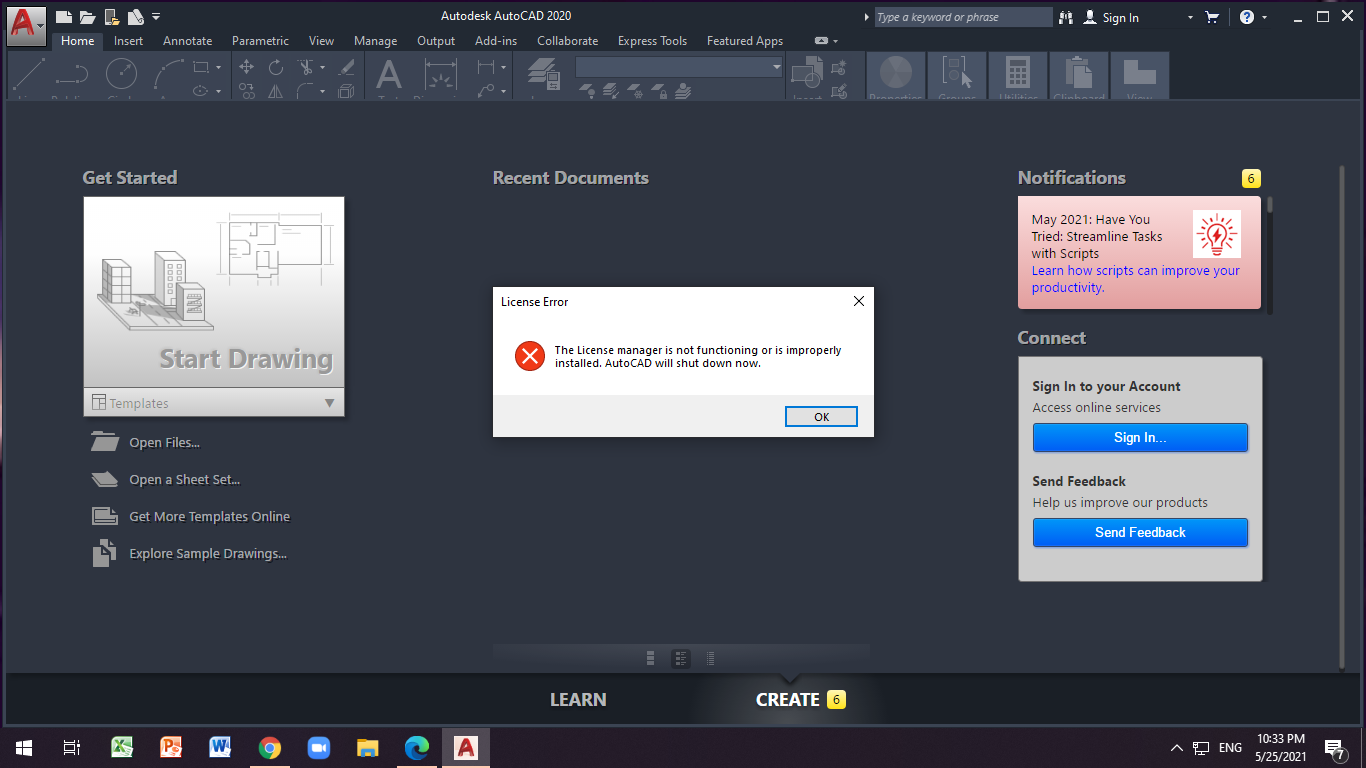This screenshot has width=1366, height=768.
Task: Expand the Trim tool dropdown arrow
Action: point(322,68)
